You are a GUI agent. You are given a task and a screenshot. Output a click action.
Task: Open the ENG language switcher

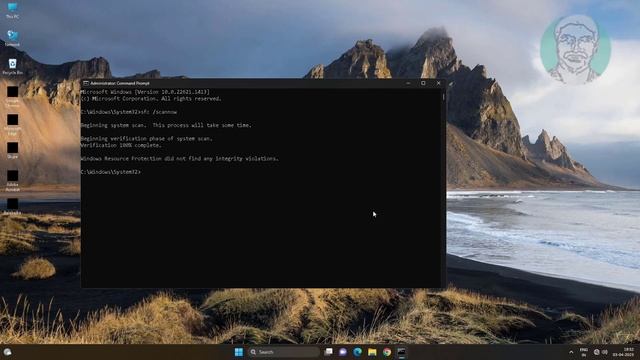click(584, 352)
